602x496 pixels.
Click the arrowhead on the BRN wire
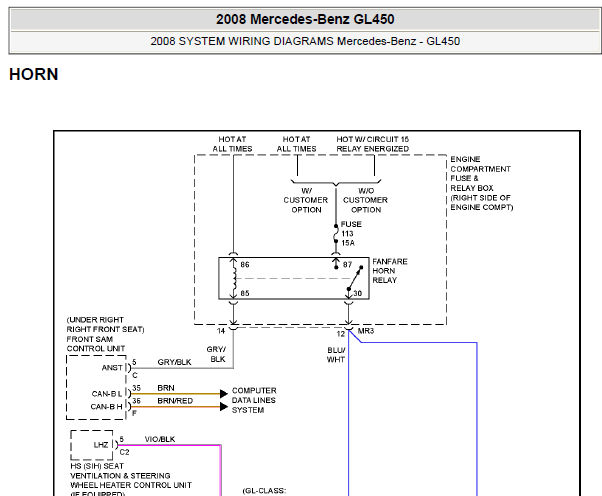(224, 393)
